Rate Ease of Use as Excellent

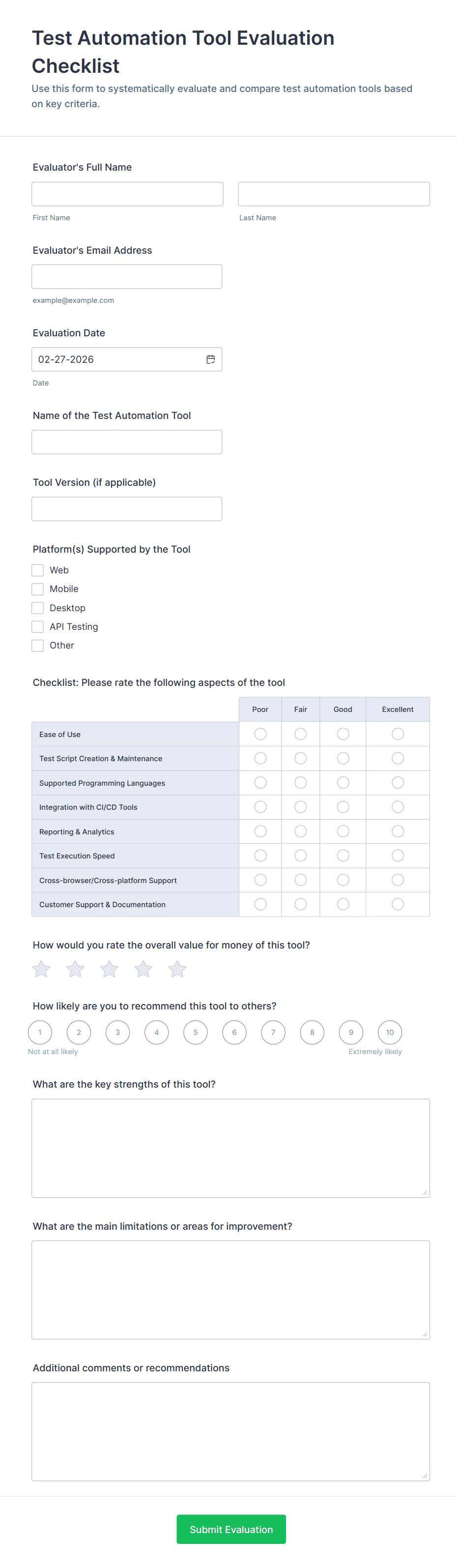(398, 734)
